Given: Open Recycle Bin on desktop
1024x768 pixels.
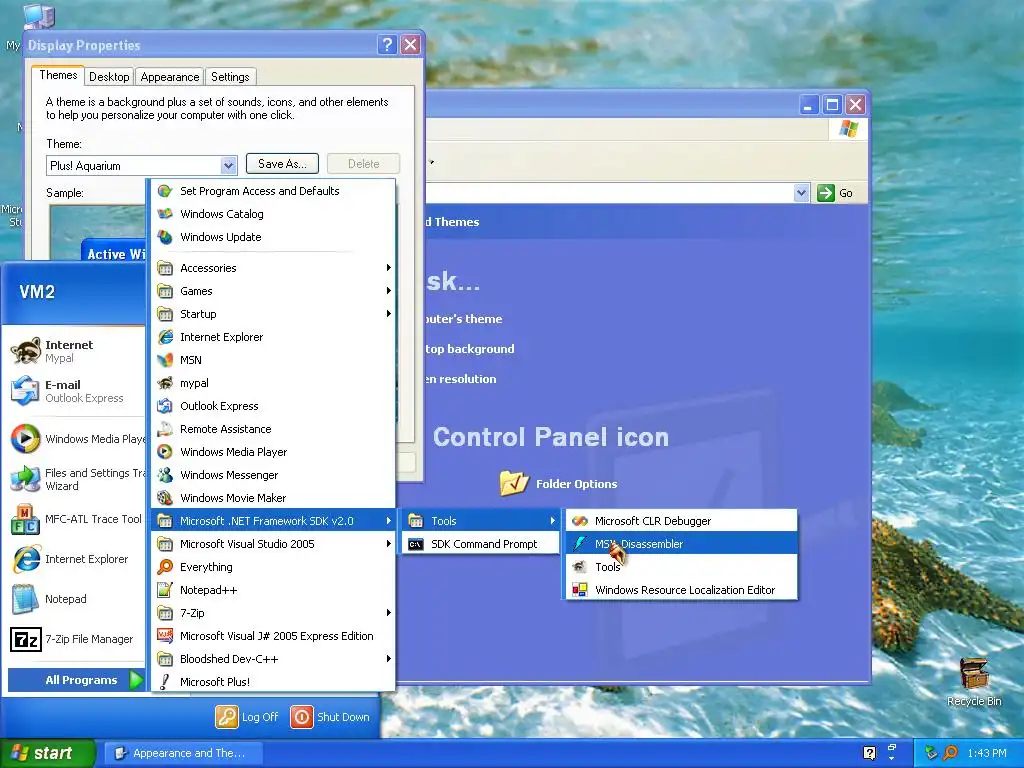Looking at the screenshot, I should coord(974,682).
